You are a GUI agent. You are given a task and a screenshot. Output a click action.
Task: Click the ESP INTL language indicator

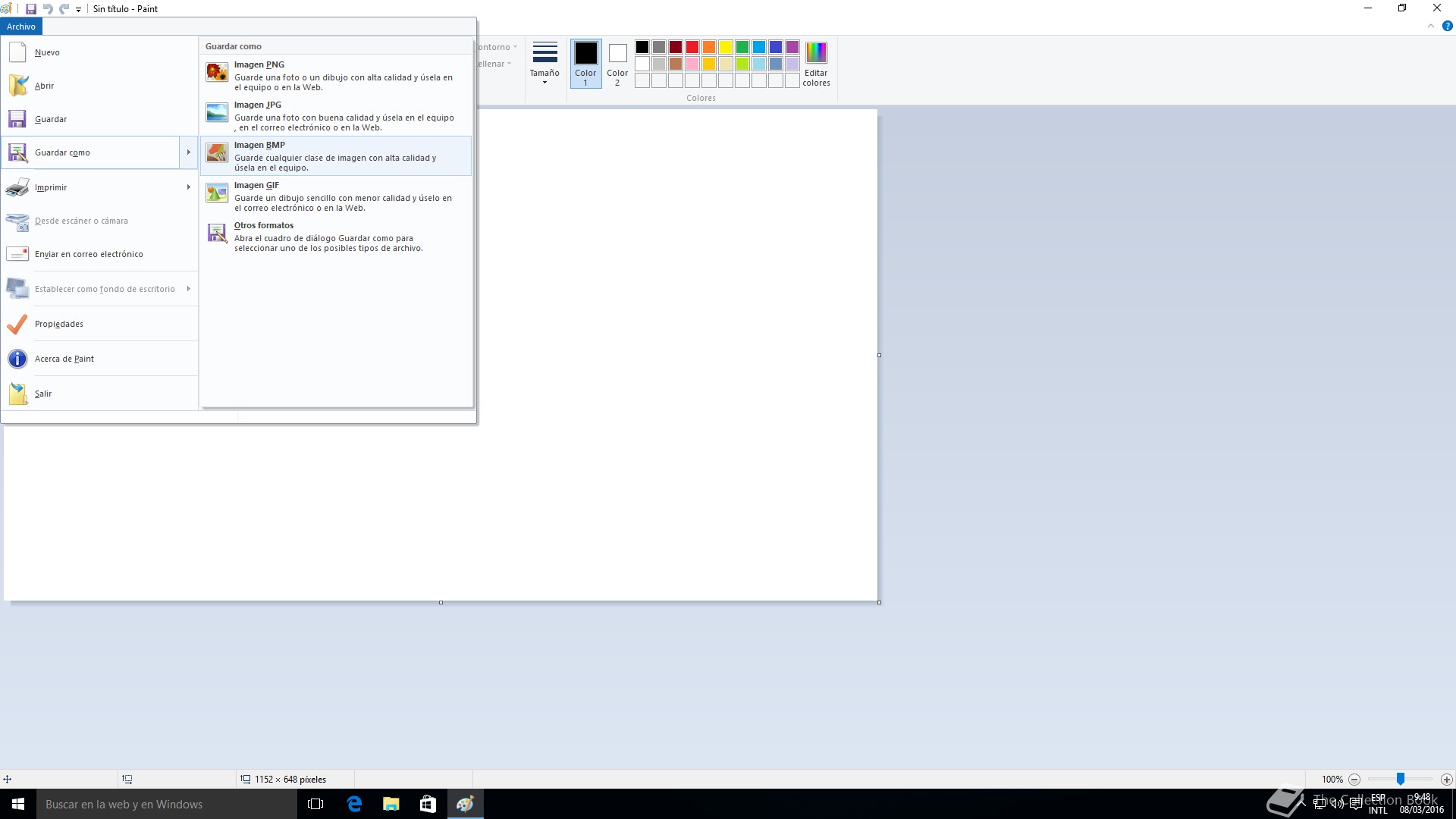pyautogui.click(x=1378, y=804)
